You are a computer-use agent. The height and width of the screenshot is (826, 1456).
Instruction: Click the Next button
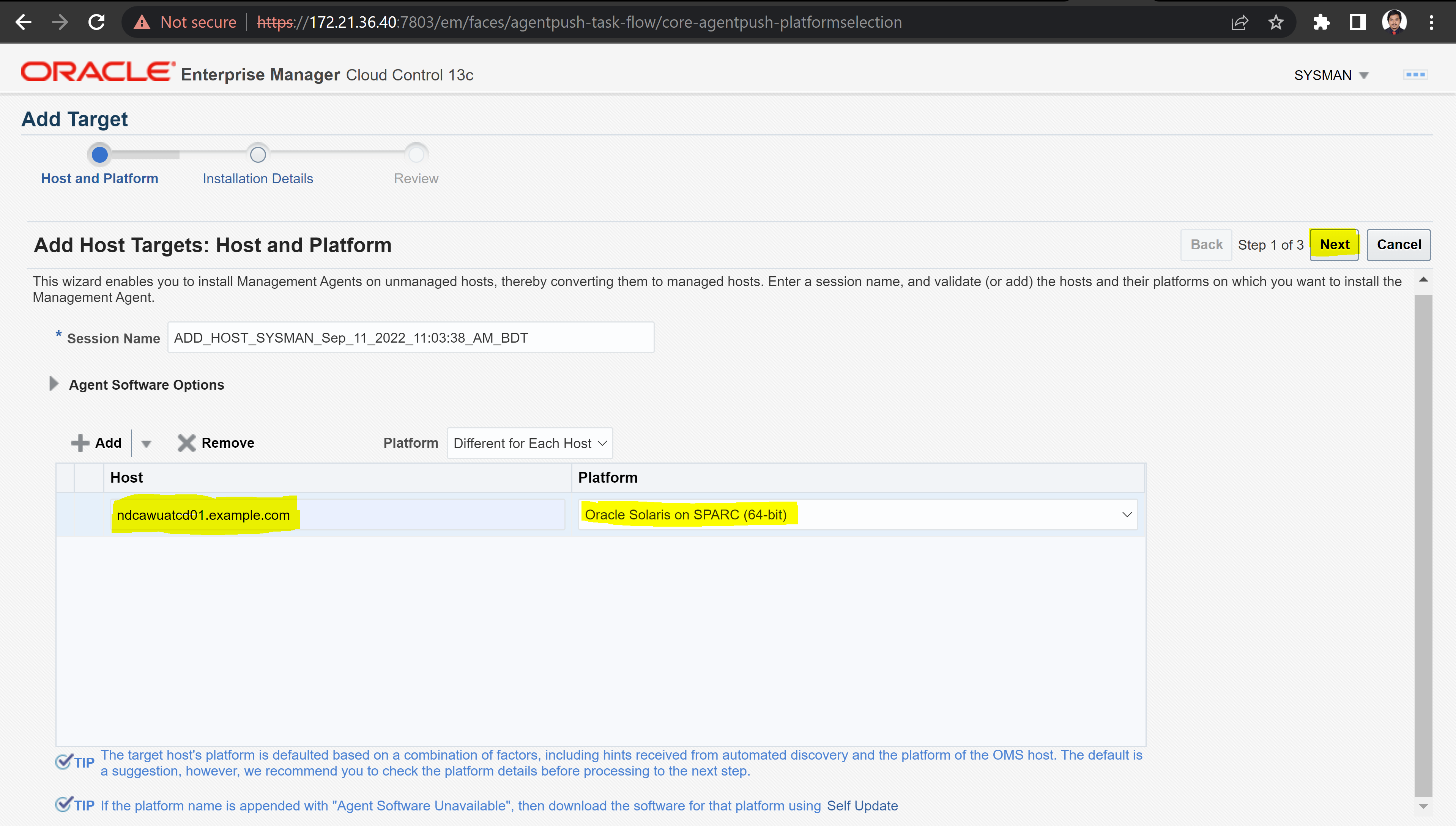point(1334,244)
